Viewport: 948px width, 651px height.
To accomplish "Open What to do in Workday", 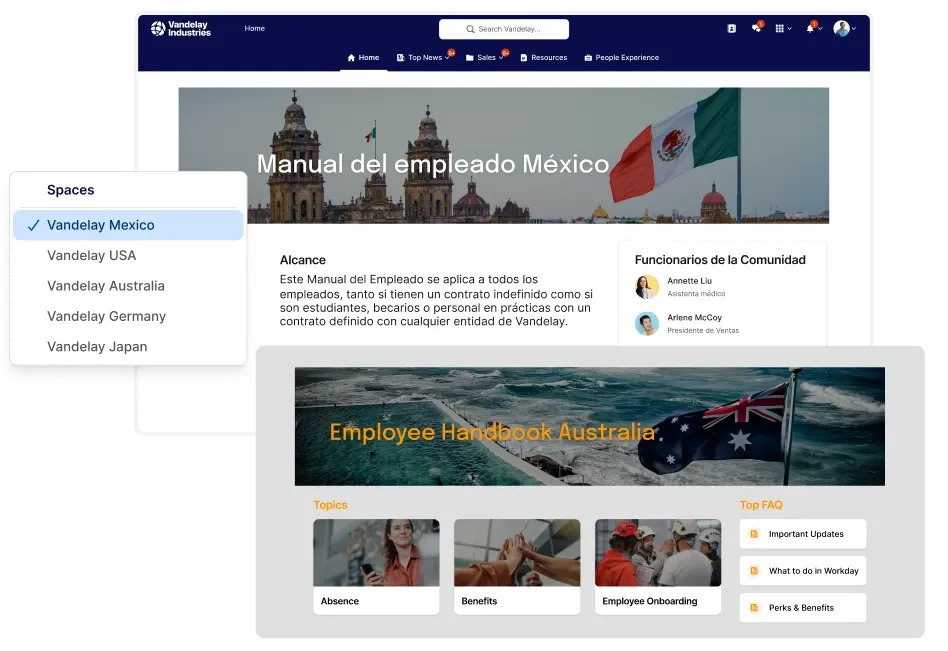I will coord(802,570).
